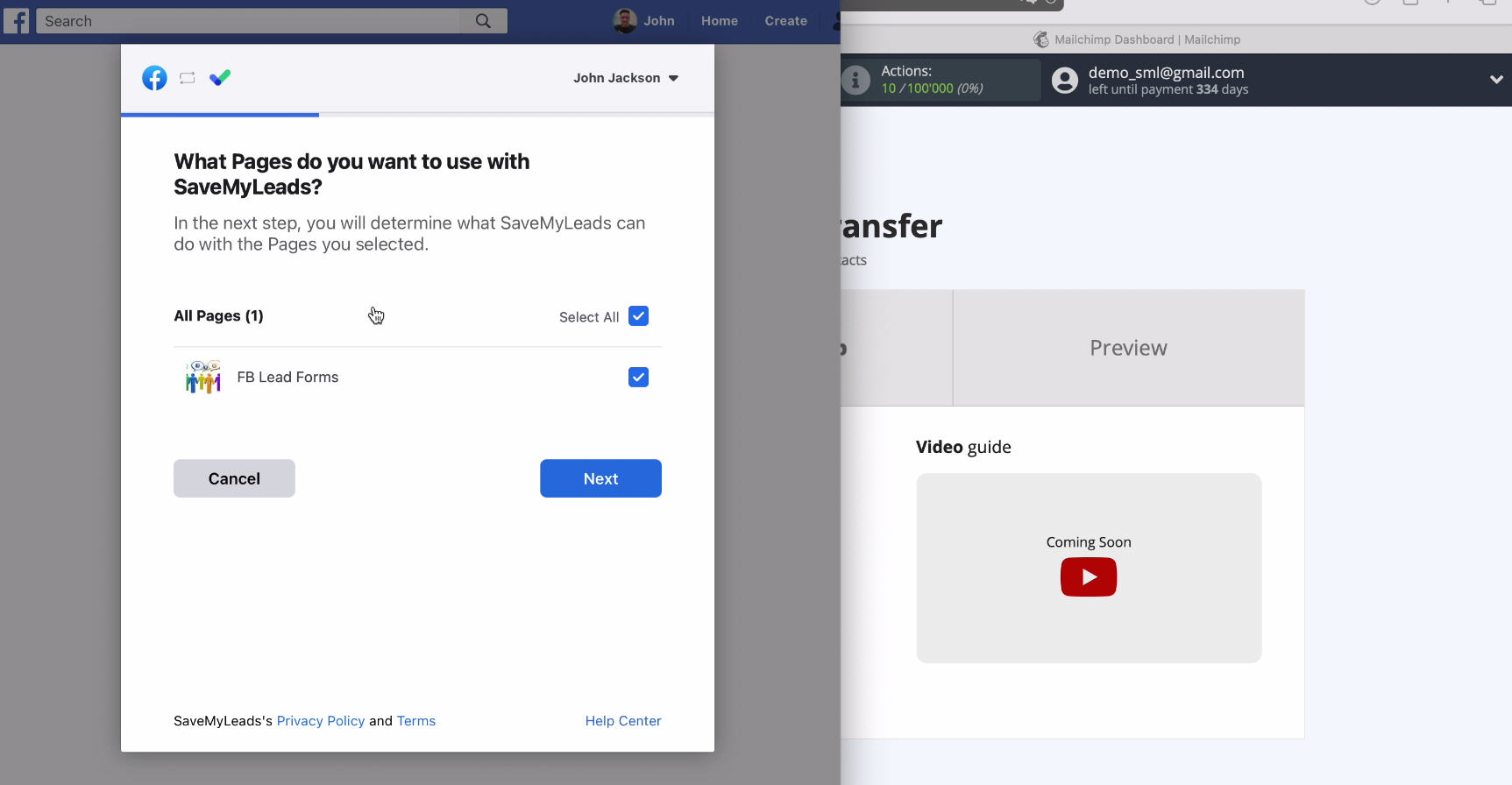The width and height of the screenshot is (1512, 785).
Task: Click the search magnifier icon
Action: point(483,21)
